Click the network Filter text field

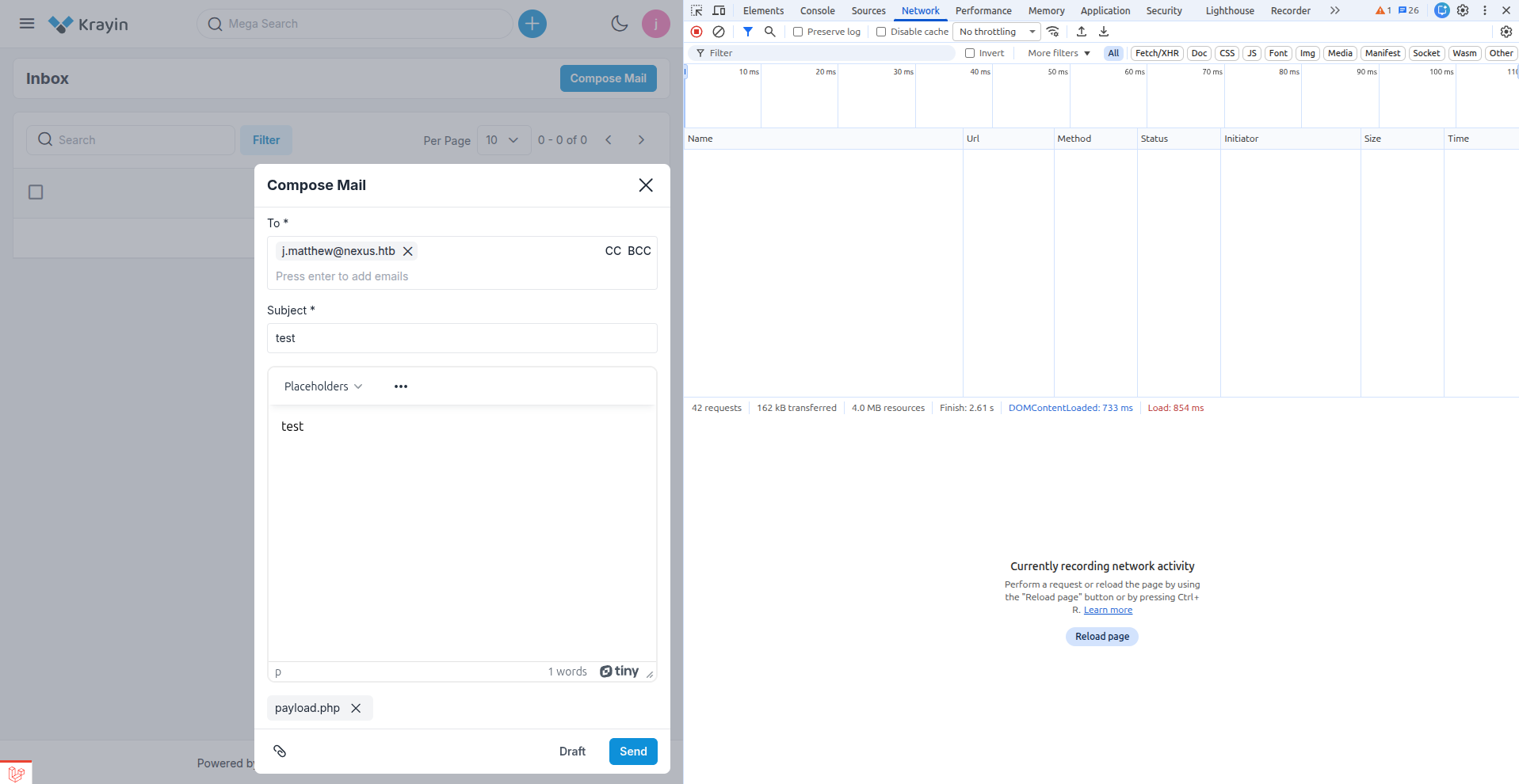point(823,53)
